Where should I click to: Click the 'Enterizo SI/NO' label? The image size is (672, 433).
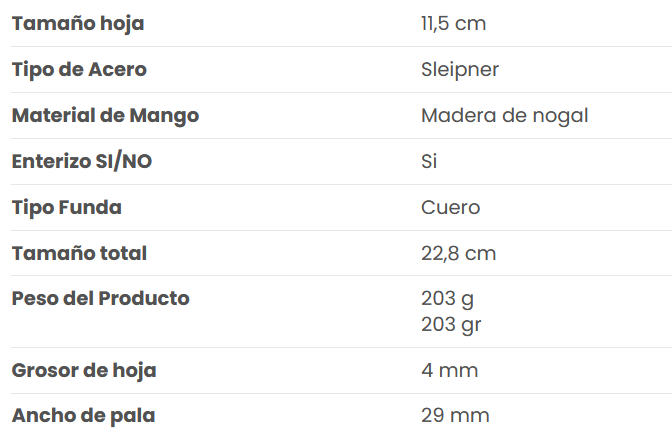82,162
